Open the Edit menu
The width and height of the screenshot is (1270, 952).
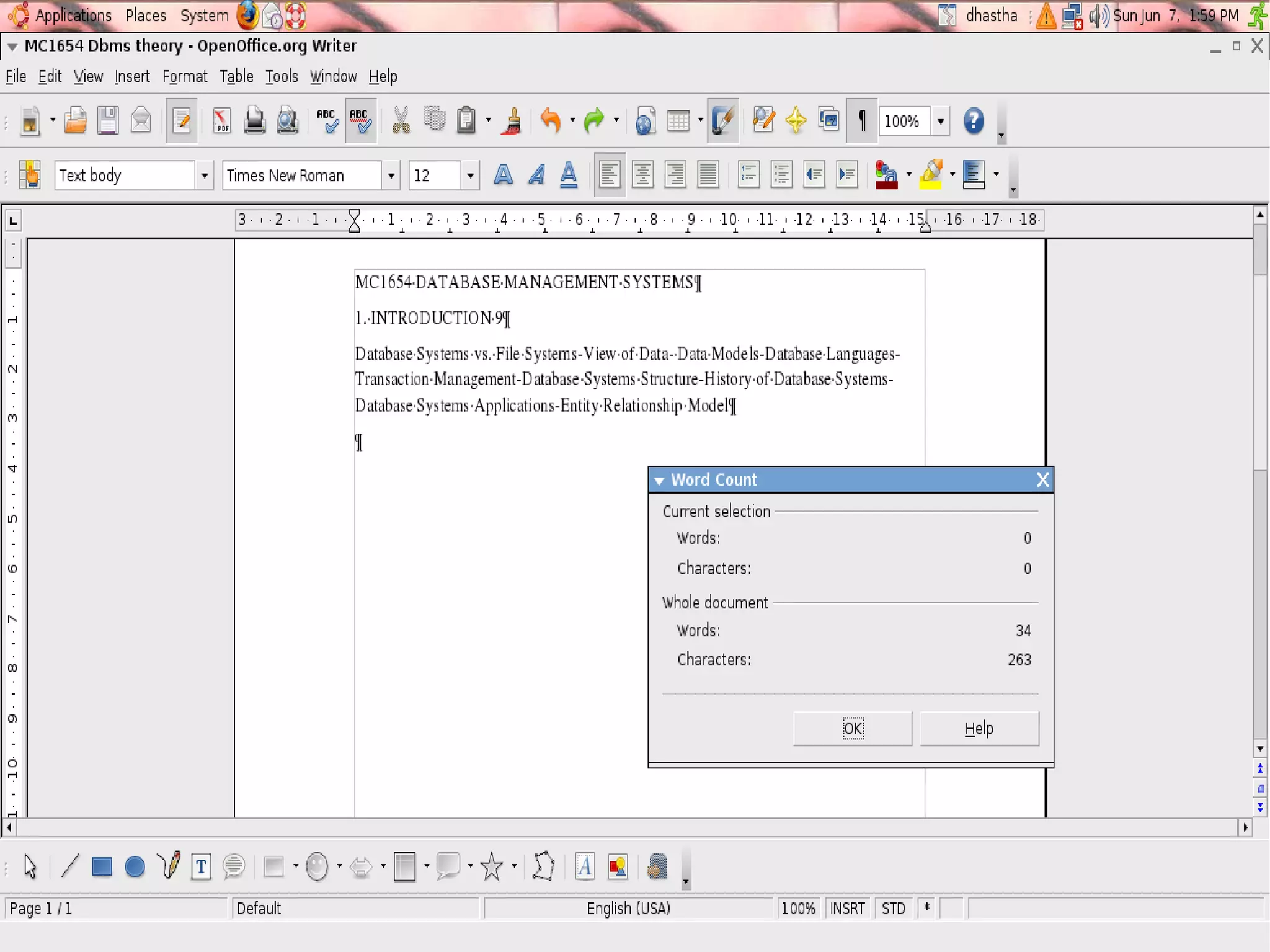(x=50, y=76)
